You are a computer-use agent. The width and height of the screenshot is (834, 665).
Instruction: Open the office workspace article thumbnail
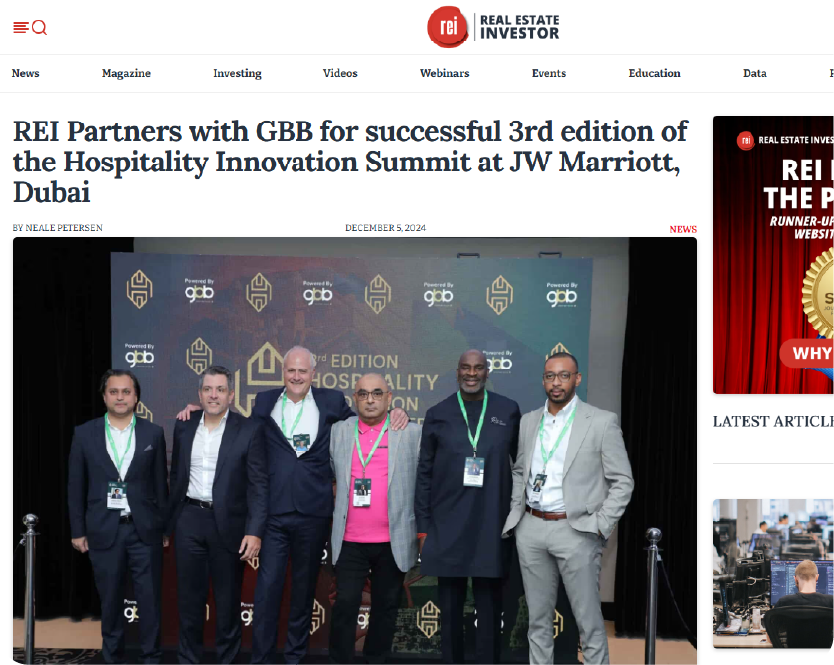[x=773, y=573]
